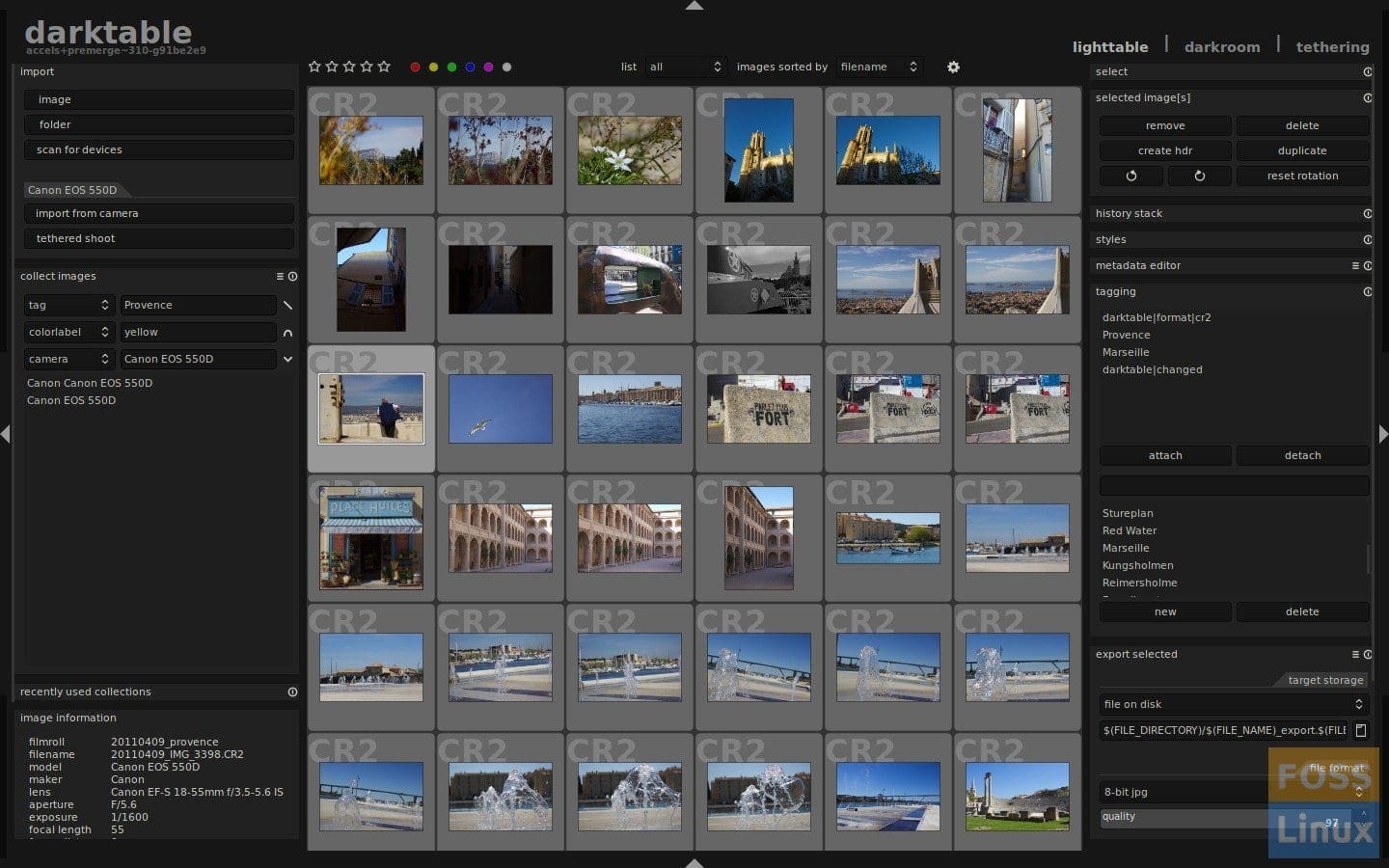The width and height of the screenshot is (1389, 868).
Task: Toggle the blue color label
Action: coord(471,68)
